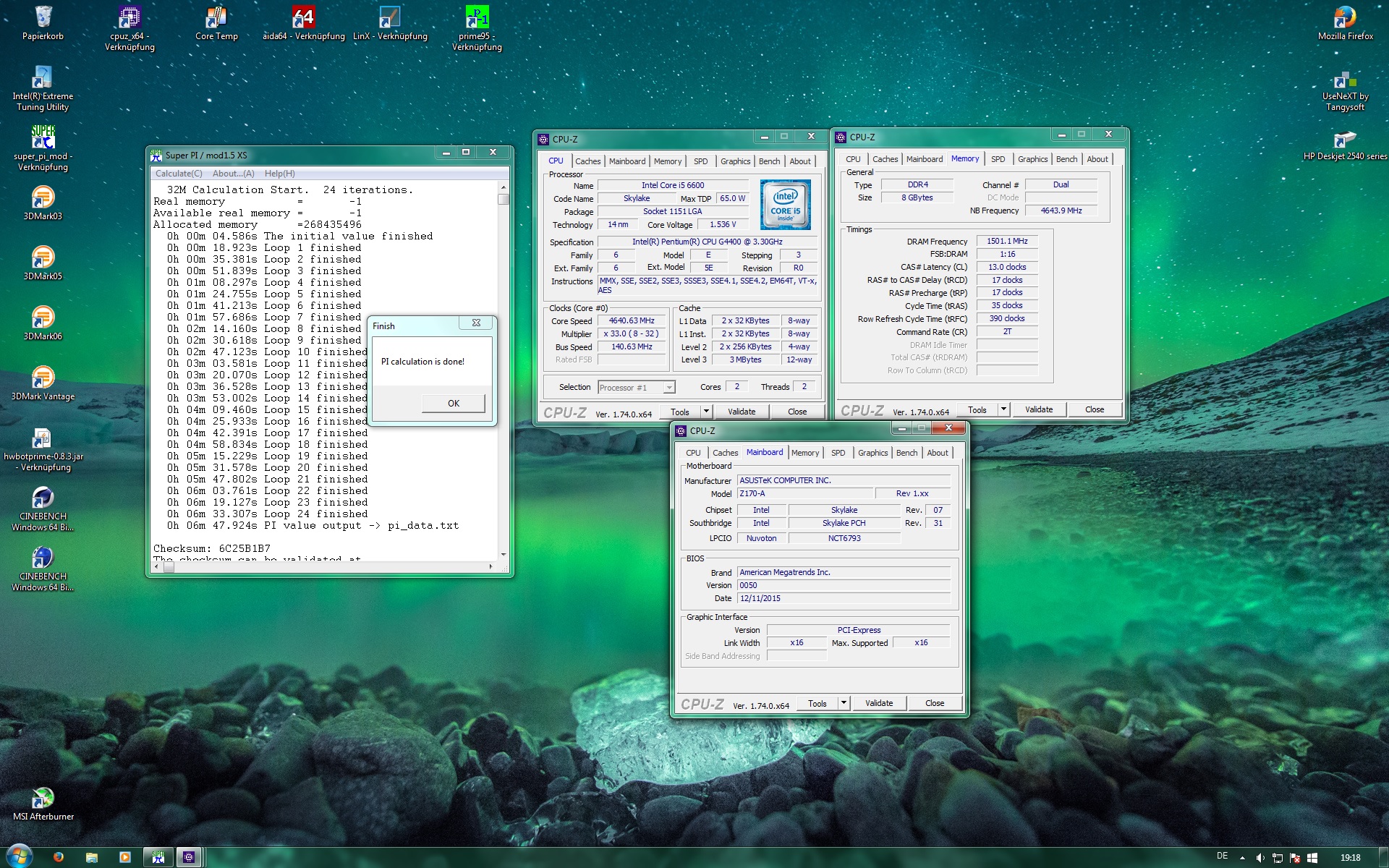Viewport: 1389px width, 868px height.
Task: Click Super PI vertical scrollbar thumb
Action: tap(504, 199)
